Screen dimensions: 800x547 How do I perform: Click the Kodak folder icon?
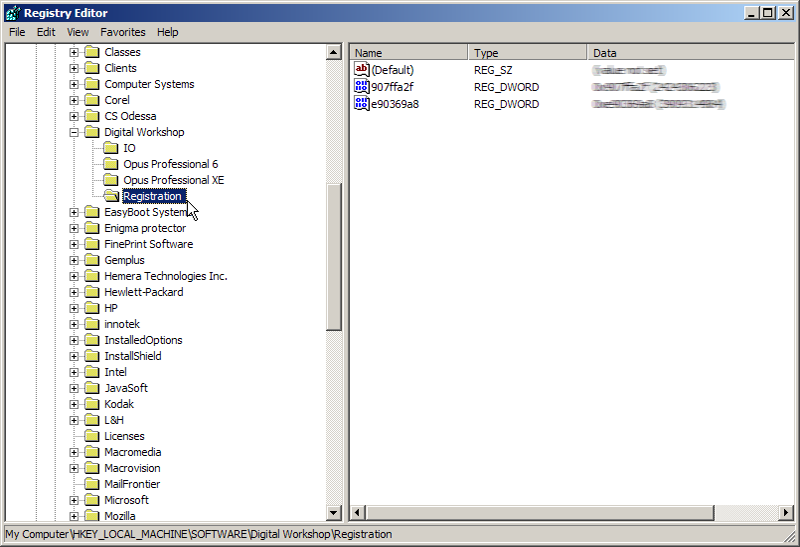tap(92, 404)
